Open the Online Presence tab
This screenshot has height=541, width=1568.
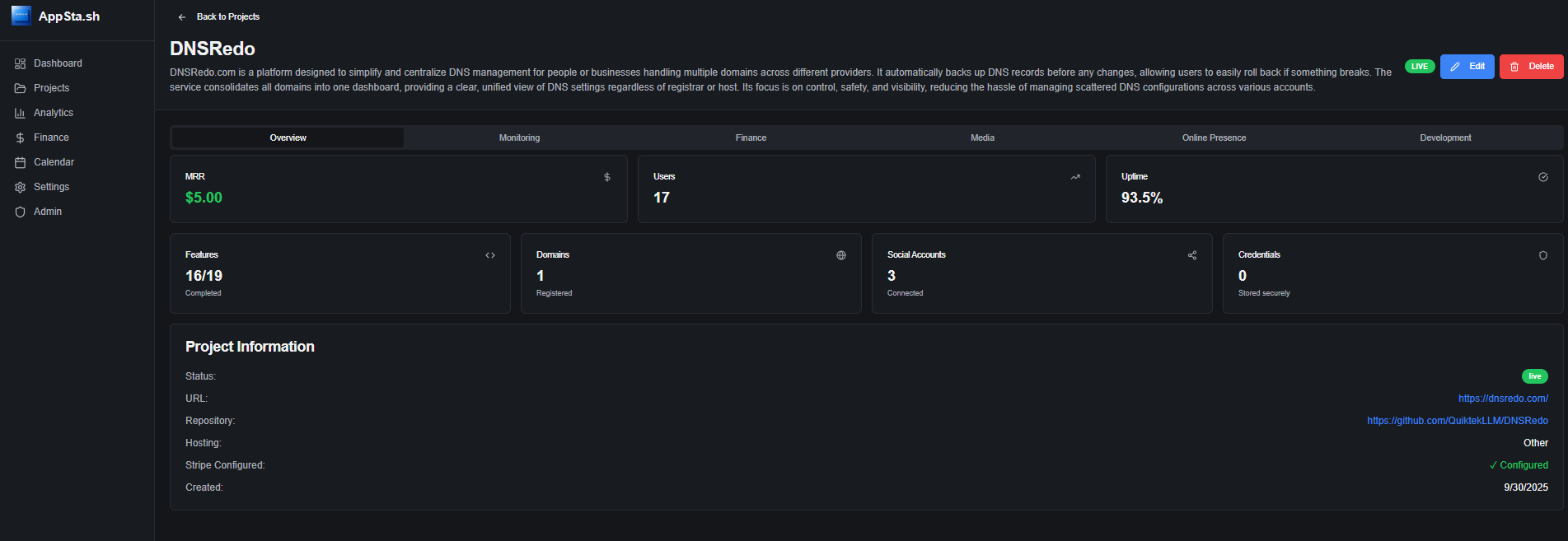(x=1214, y=138)
